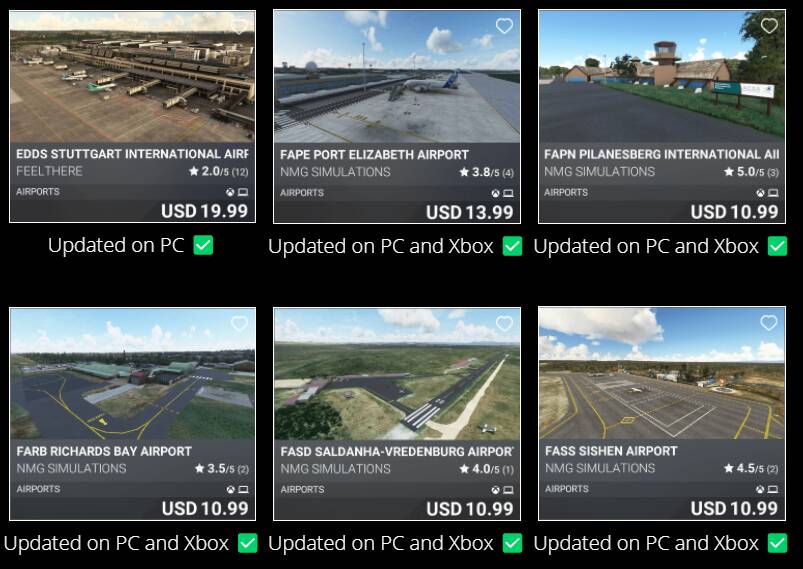Click USD 13.99 price on Port Elizabeth

pos(470,212)
